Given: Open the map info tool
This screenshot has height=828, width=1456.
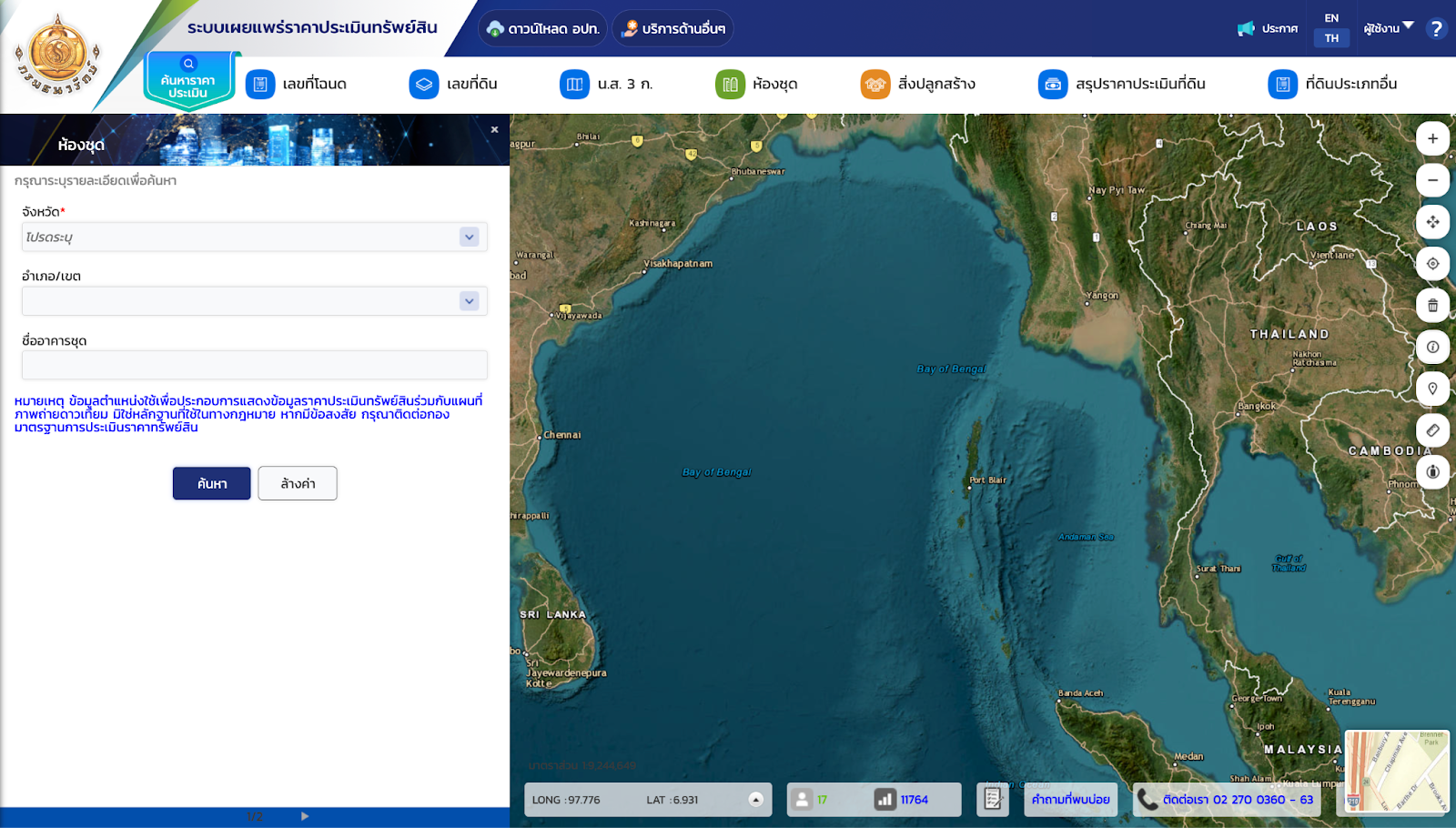Looking at the screenshot, I should point(1432,347).
